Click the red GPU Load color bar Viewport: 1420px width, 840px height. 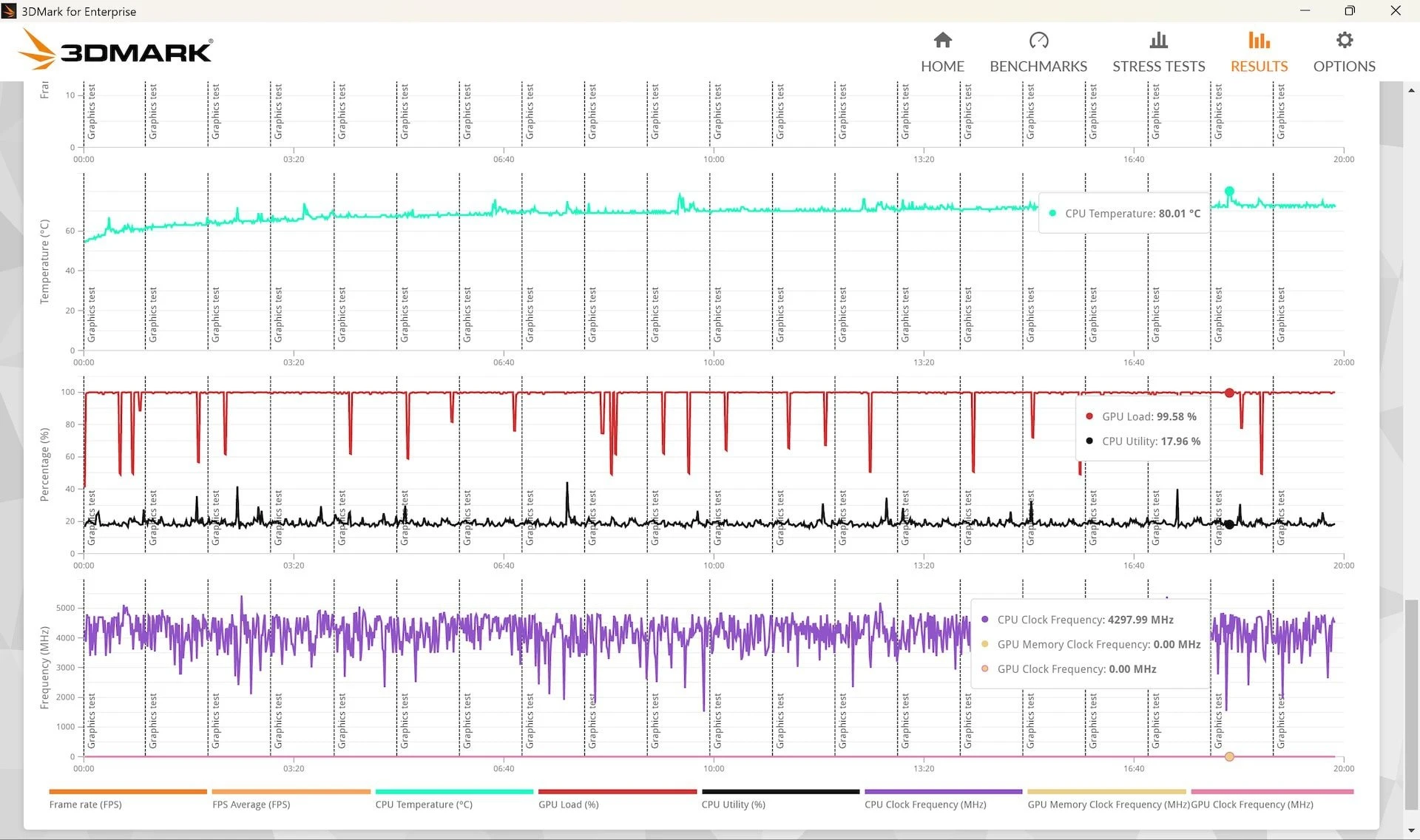click(x=618, y=791)
